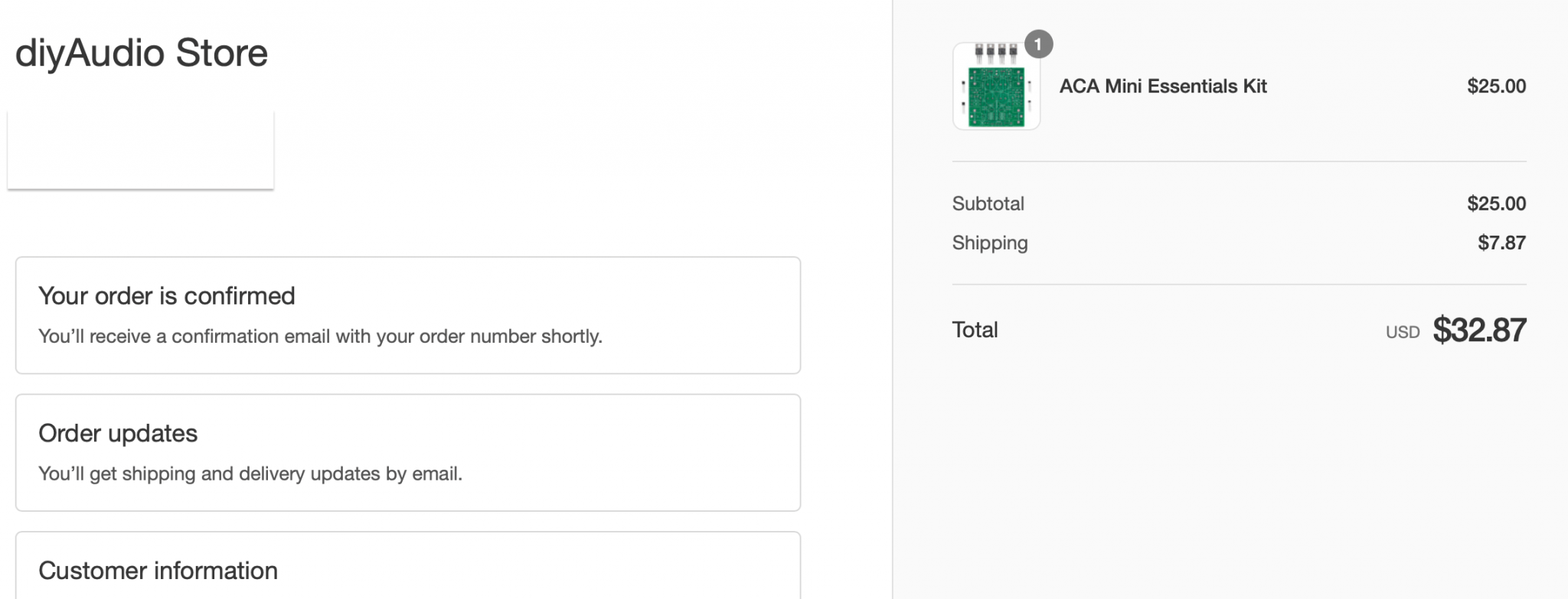Click the quantity badge on product image
This screenshot has width=1568, height=599.
coord(1038,44)
